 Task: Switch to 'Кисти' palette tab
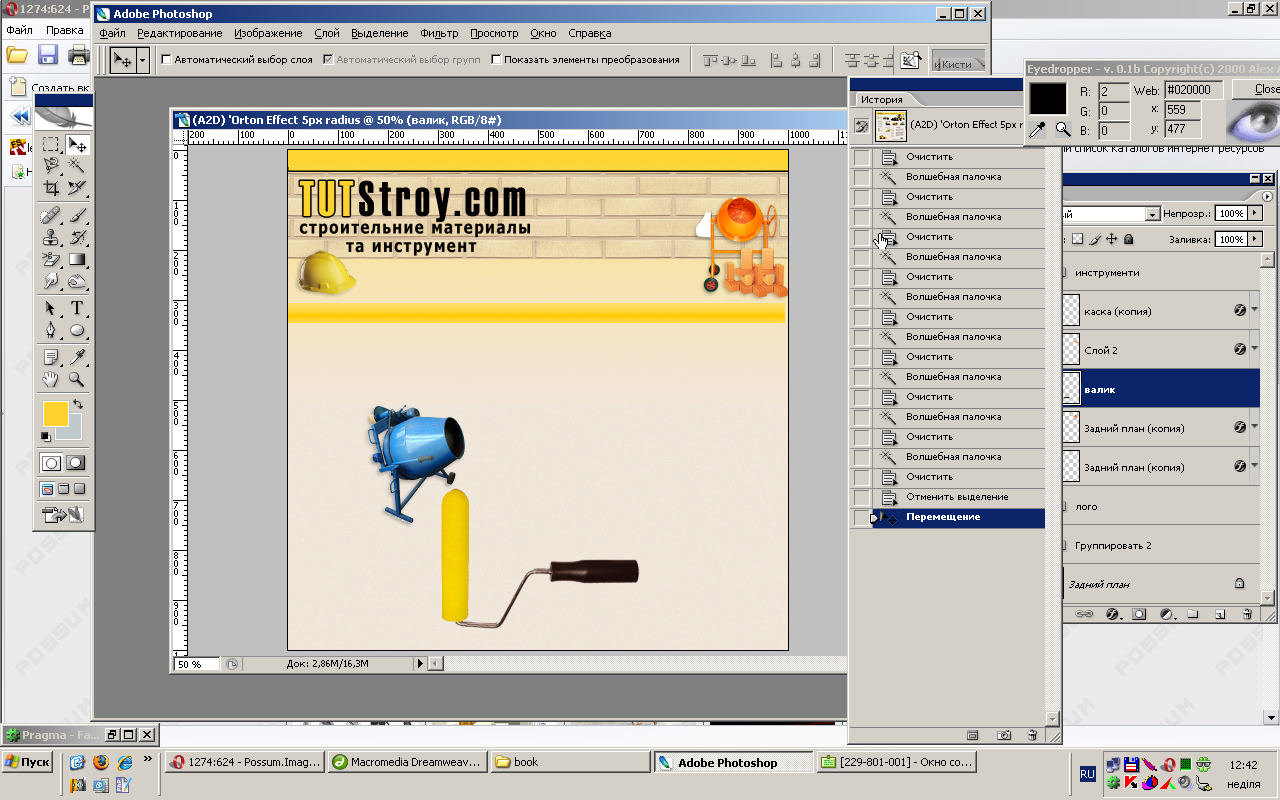click(956, 64)
